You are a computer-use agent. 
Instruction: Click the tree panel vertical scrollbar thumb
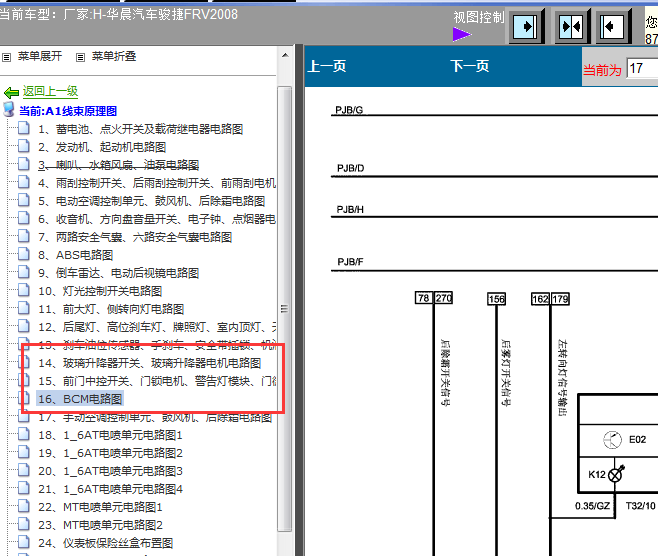pos(285,309)
